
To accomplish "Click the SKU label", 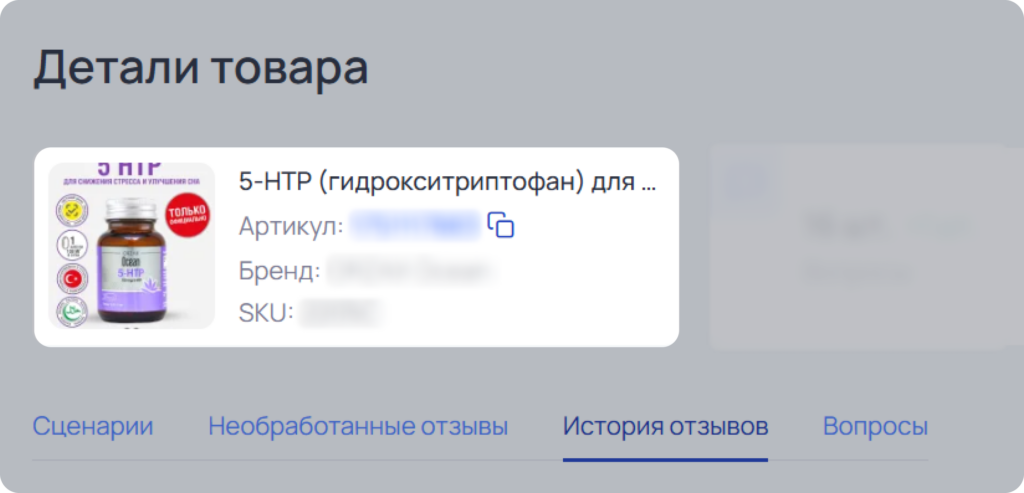I will pyautogui.click(x=266, y=313).
